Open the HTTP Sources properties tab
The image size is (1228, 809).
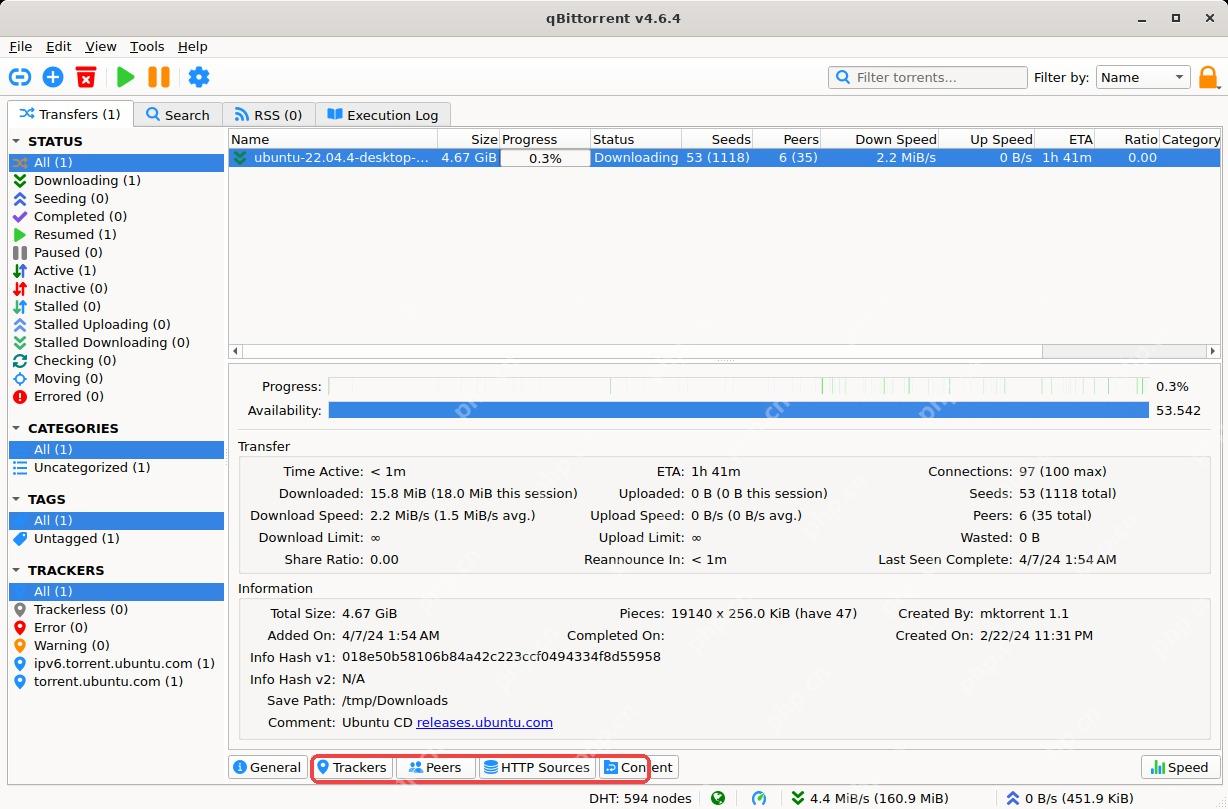tap(536, 767)
